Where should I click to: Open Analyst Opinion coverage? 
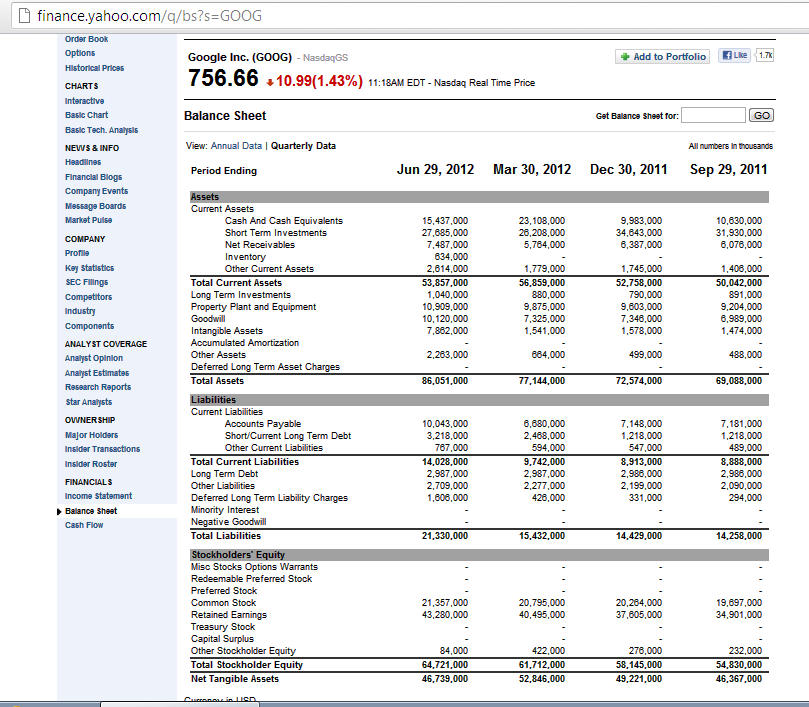pyautogui.click(x=93, y=357)
